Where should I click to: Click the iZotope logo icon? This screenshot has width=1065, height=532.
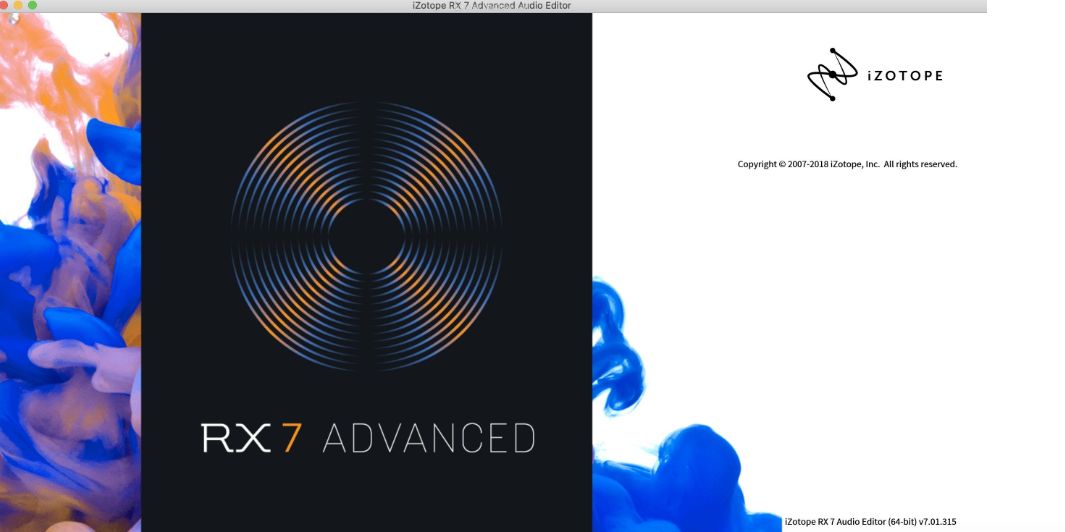point(833,74)
